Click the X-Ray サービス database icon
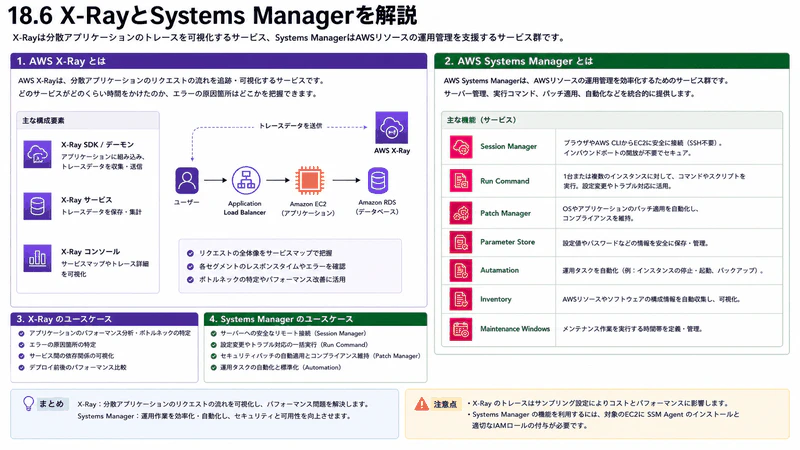The image size is (800, 450). pos(37,206)
